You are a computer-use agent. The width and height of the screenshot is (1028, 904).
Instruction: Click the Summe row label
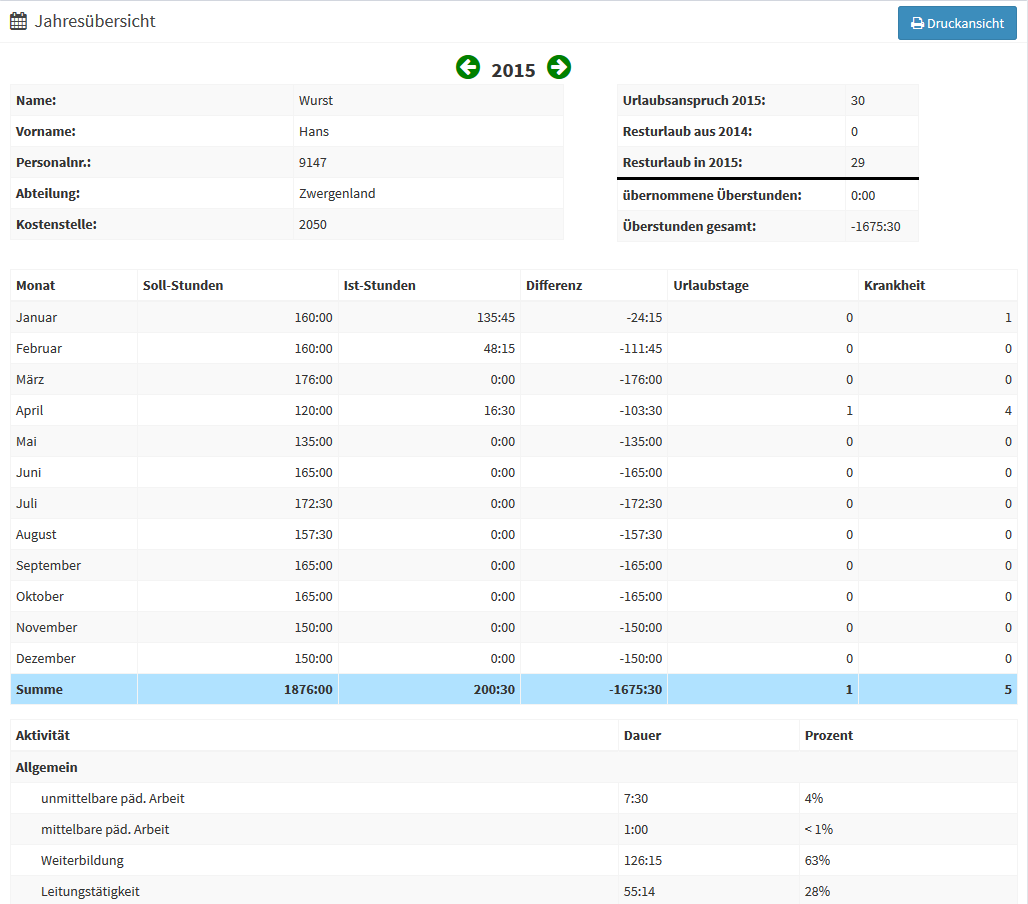(x=39, y=689)
